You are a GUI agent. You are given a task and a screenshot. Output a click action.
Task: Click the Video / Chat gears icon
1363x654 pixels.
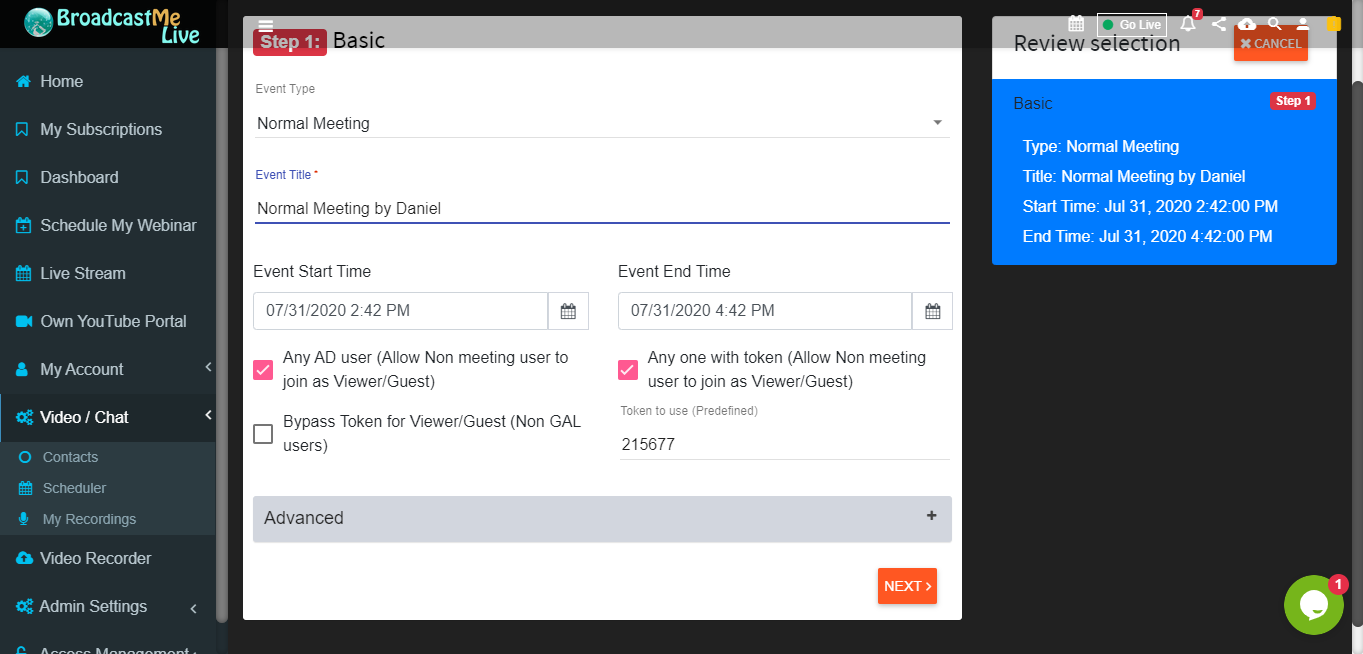[24, 417]
